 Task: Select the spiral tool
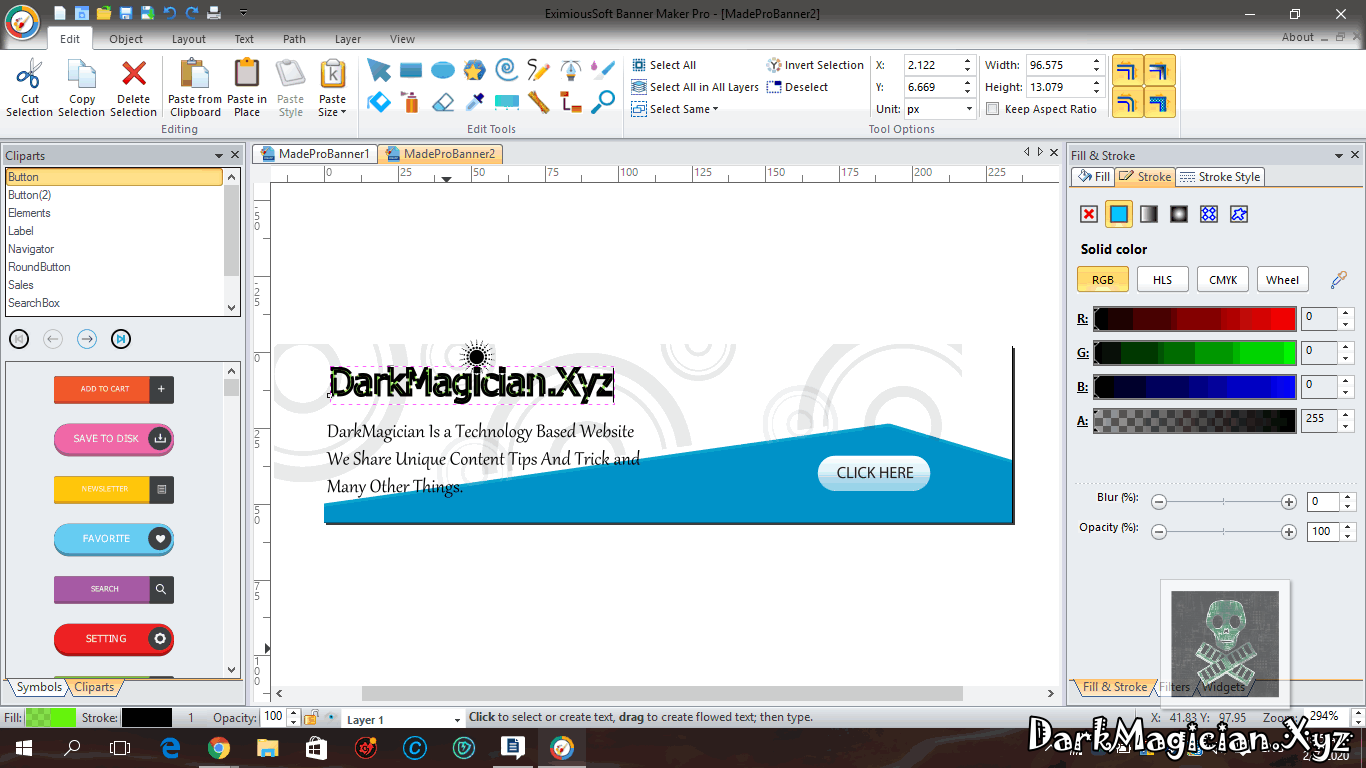click(507, 70)
